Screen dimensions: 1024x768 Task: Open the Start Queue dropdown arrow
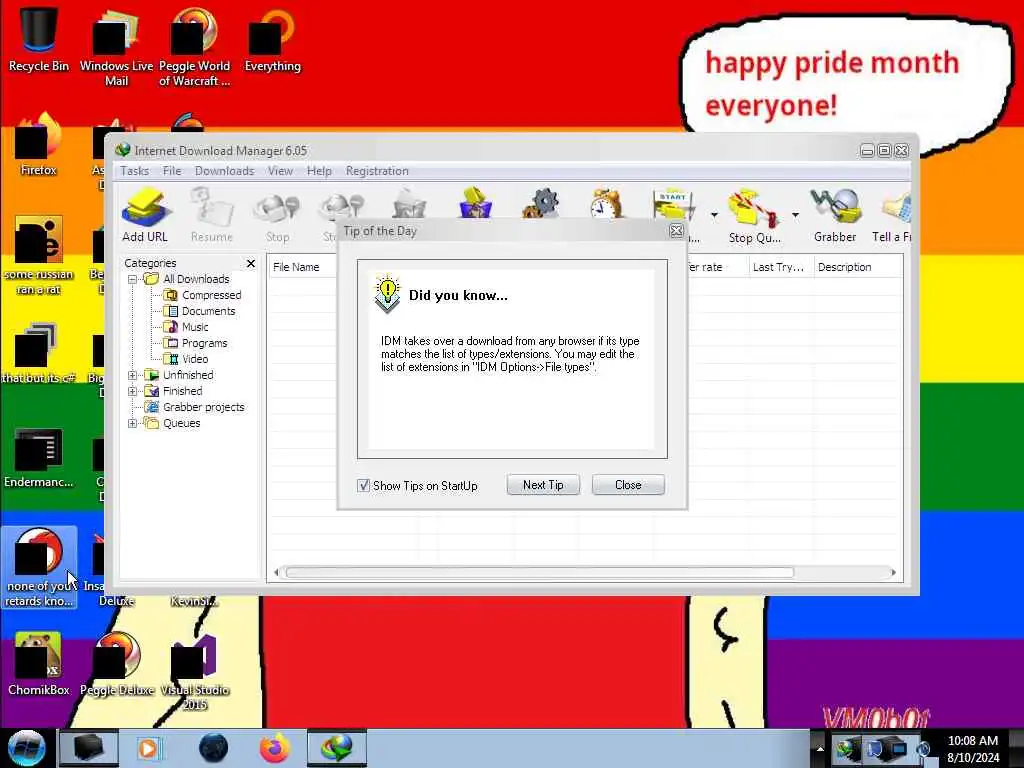tap(714, 215)
